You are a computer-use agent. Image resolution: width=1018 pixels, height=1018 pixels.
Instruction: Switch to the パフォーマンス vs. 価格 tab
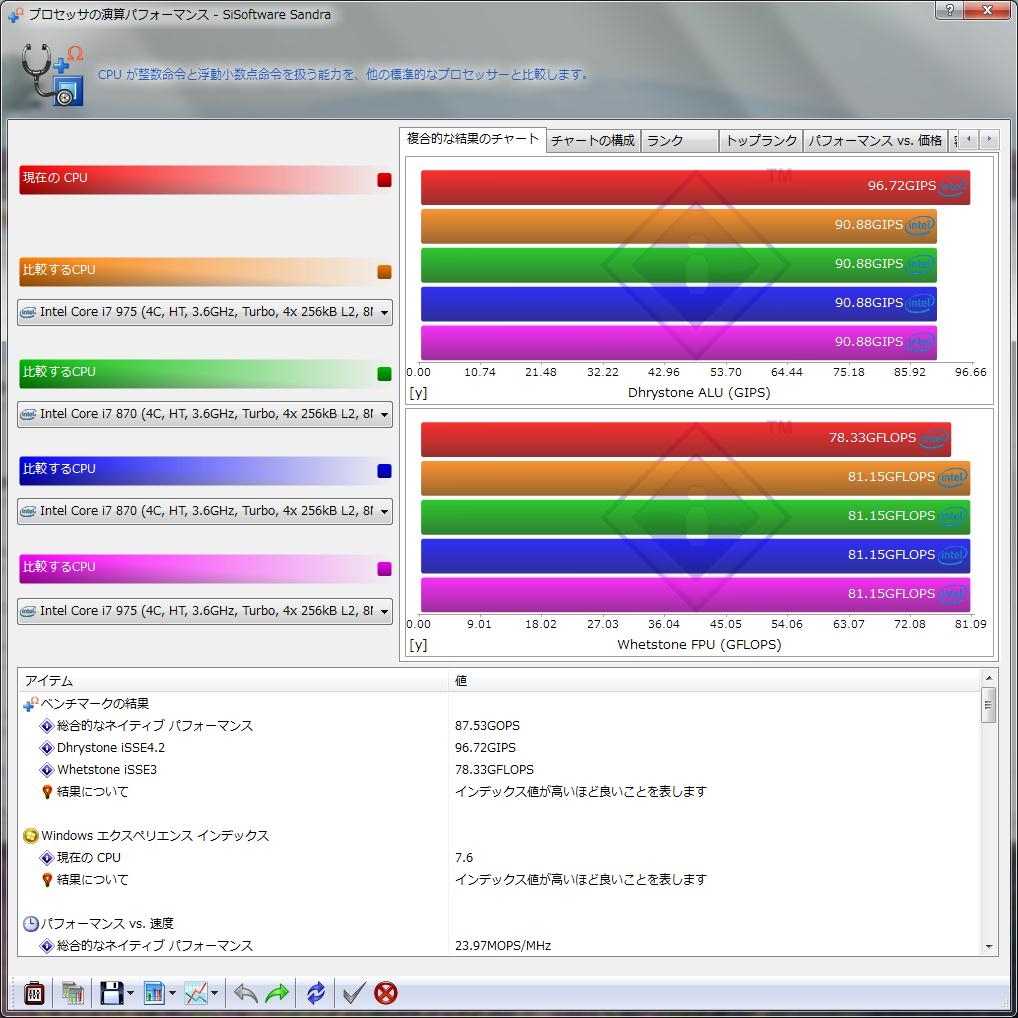pyautogui.click(x=875, y=141)
